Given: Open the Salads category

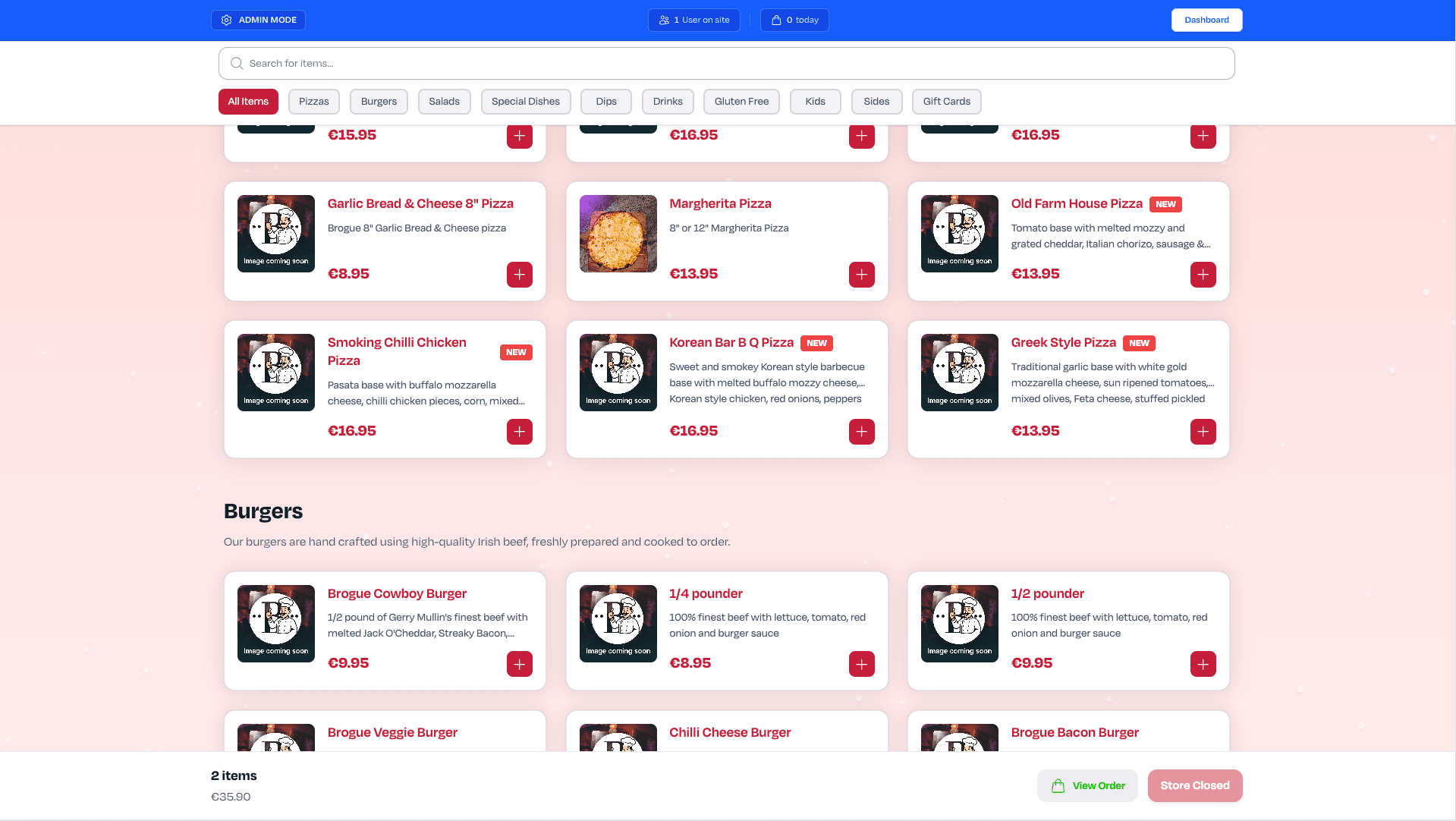Looking at the screenshot, I should [444, 102].
